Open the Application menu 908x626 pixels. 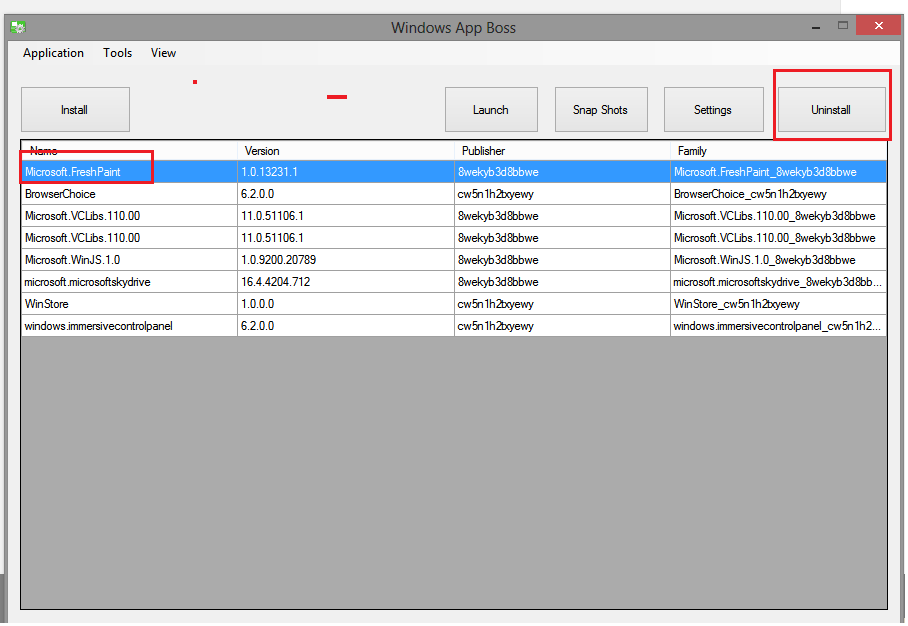(x=53, y=53)
